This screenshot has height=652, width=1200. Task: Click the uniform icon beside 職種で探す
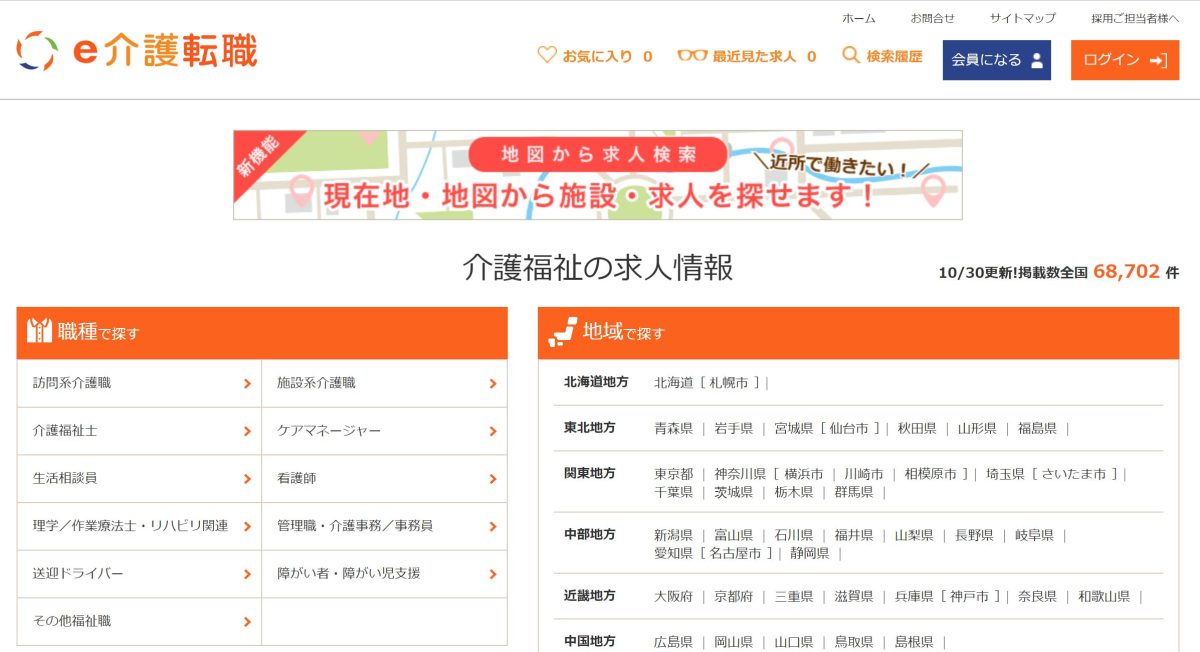39,332
